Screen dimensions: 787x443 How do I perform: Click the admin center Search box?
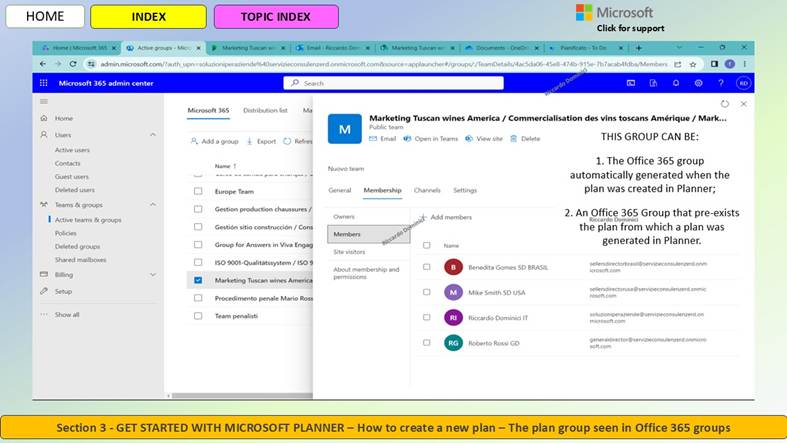(394, 83)
